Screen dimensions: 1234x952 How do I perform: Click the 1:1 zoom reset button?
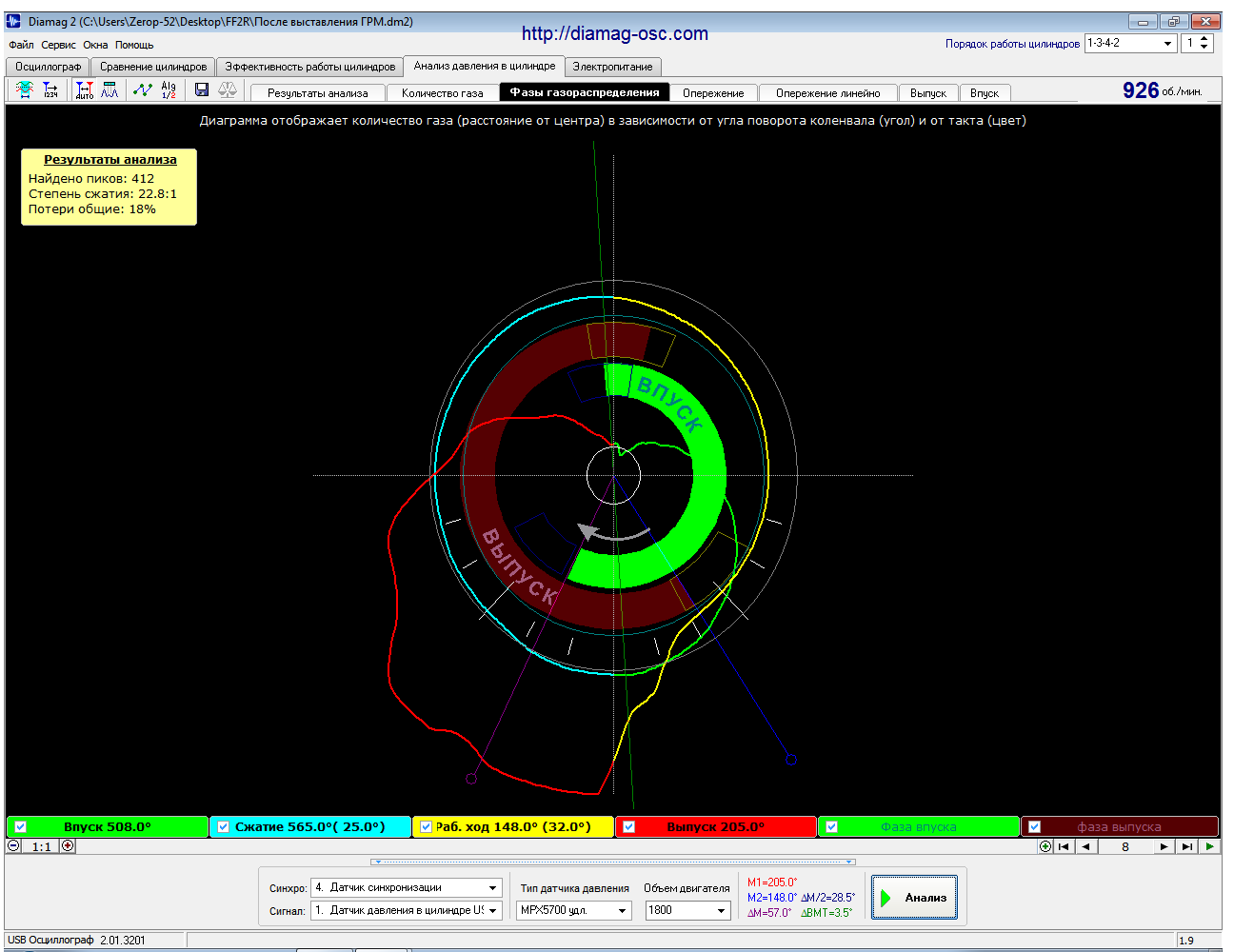click(41, 846)
